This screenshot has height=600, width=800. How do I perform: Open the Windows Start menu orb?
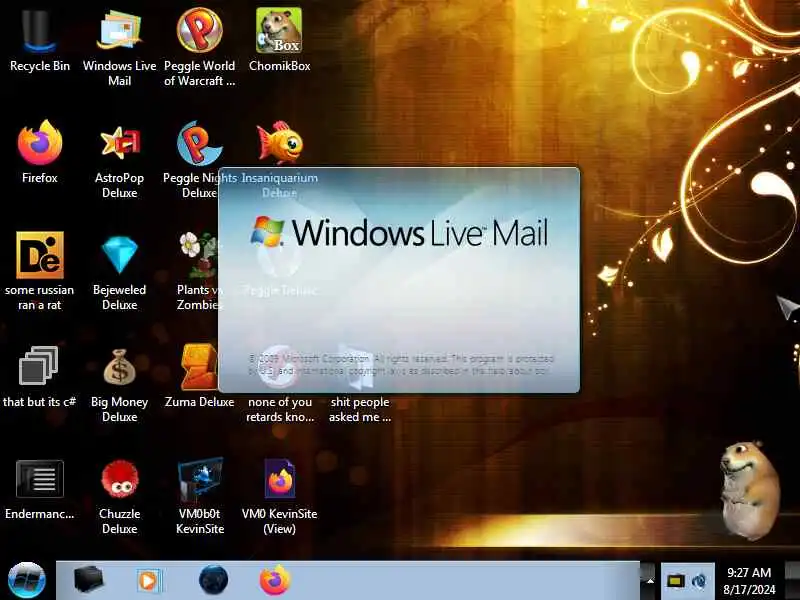(27, 580)
